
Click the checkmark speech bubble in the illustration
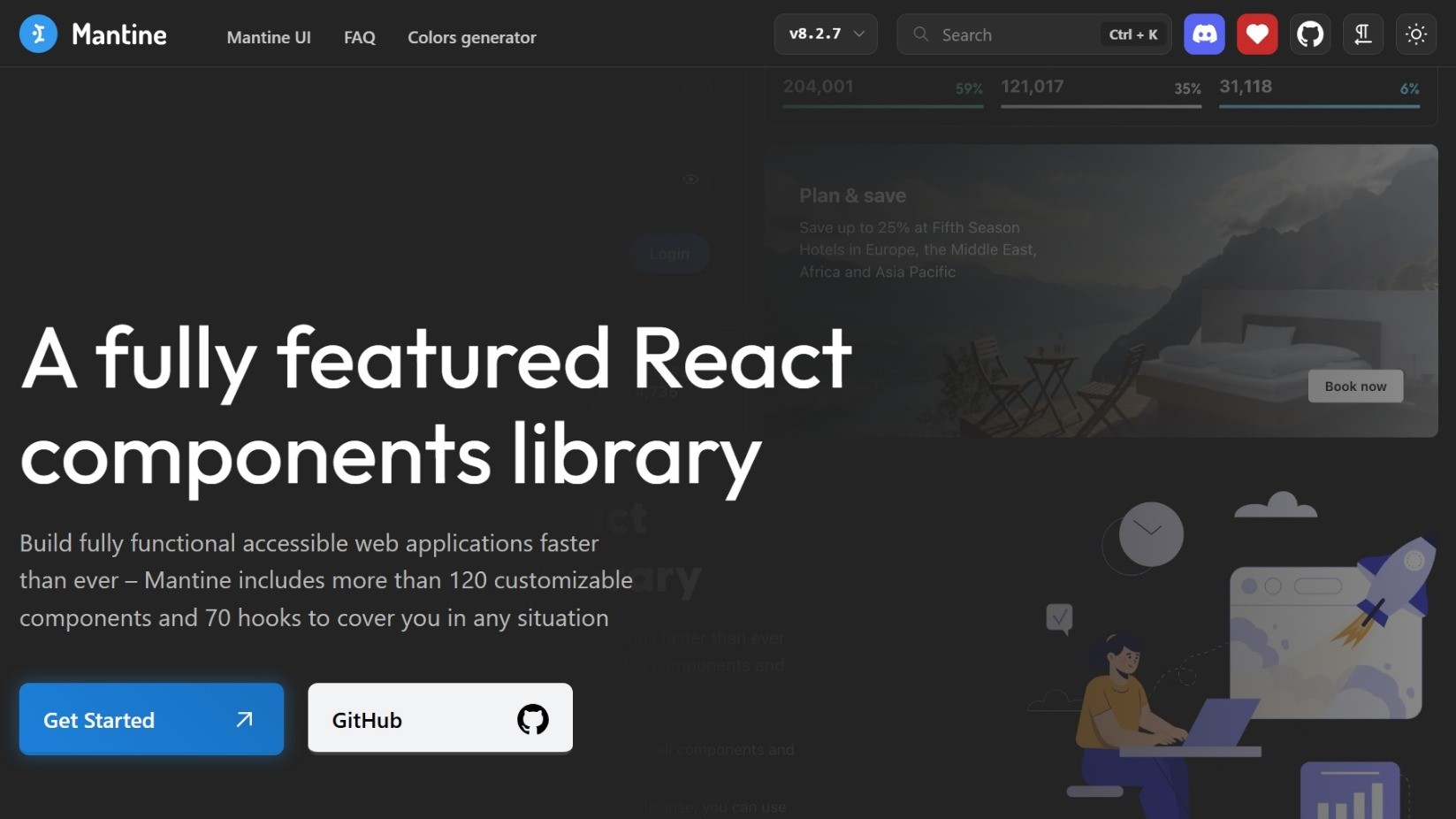1059,618
